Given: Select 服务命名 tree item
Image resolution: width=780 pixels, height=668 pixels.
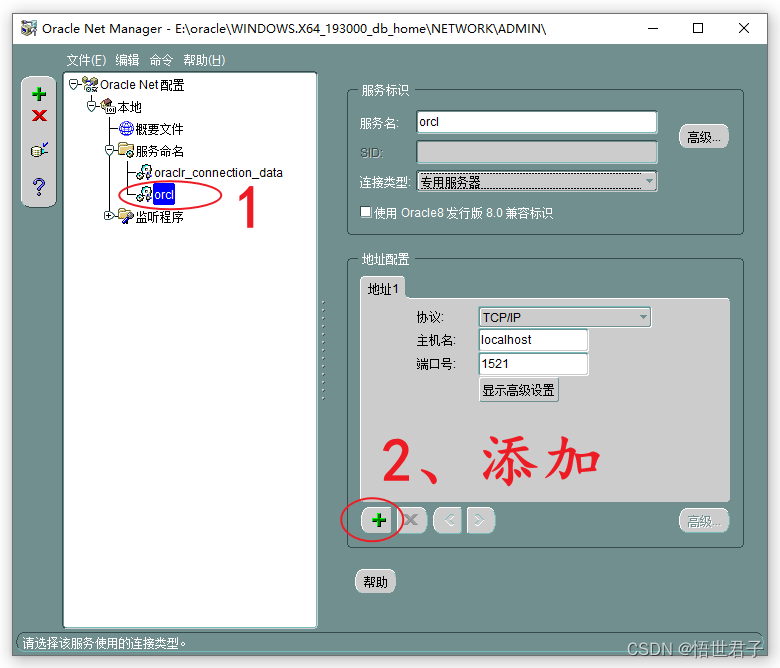Looking at the screenshot, I should (160, 151).
